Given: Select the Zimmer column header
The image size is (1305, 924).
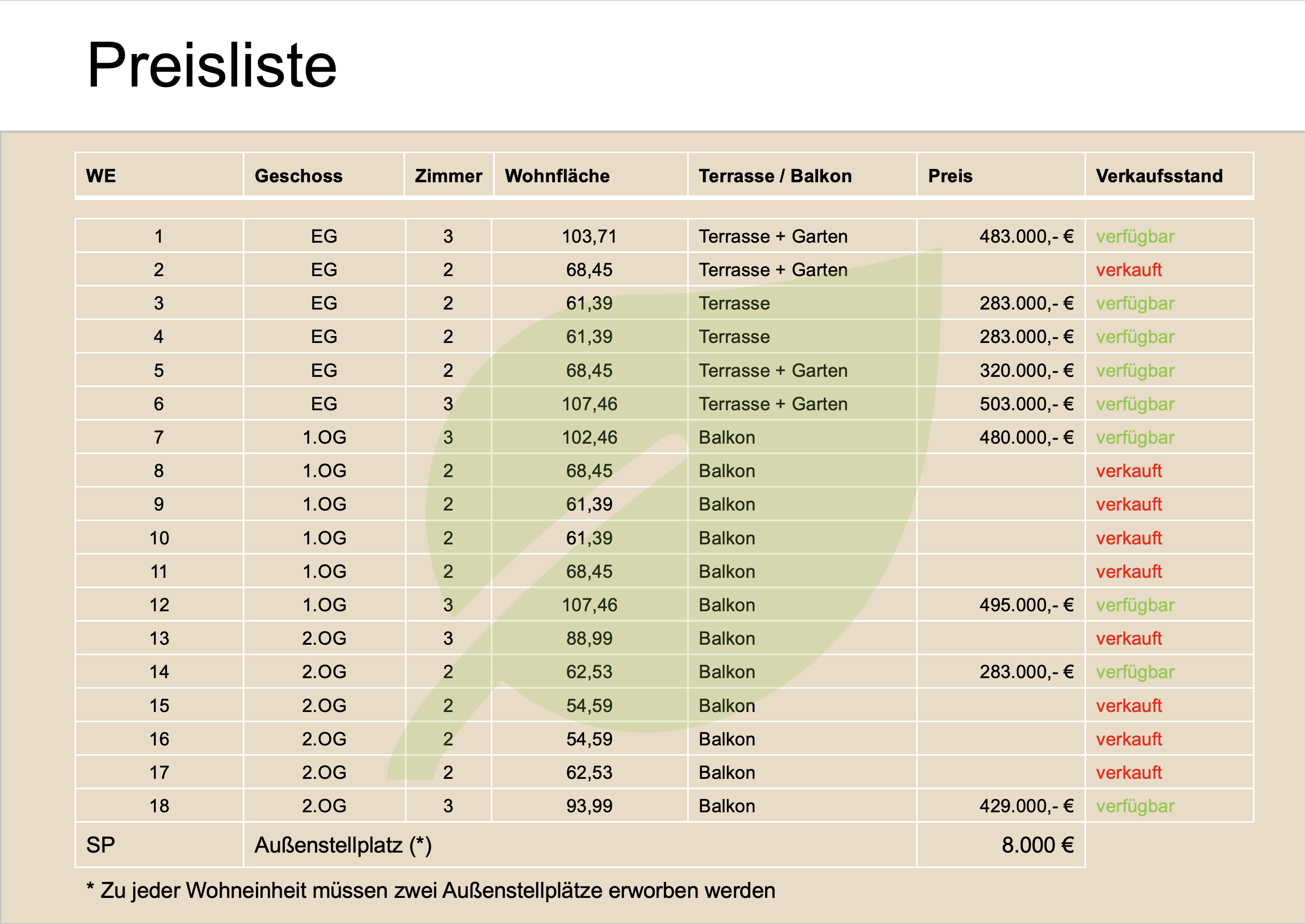Looking at the screenshot, I should tap(448, 176).
